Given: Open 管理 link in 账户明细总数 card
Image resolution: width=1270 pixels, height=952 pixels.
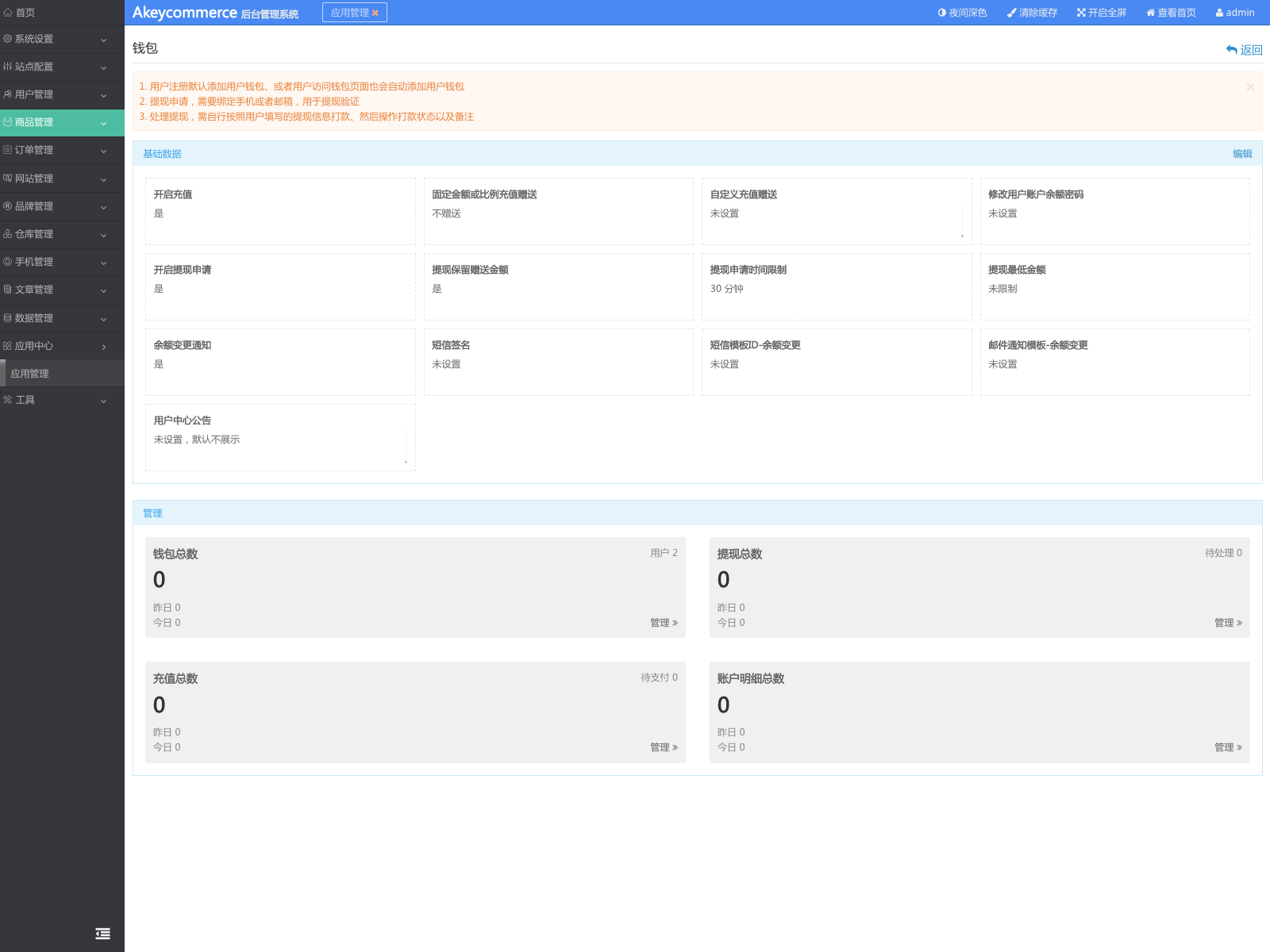Looking at the screenshot, I should click(x=1228, y=747).
